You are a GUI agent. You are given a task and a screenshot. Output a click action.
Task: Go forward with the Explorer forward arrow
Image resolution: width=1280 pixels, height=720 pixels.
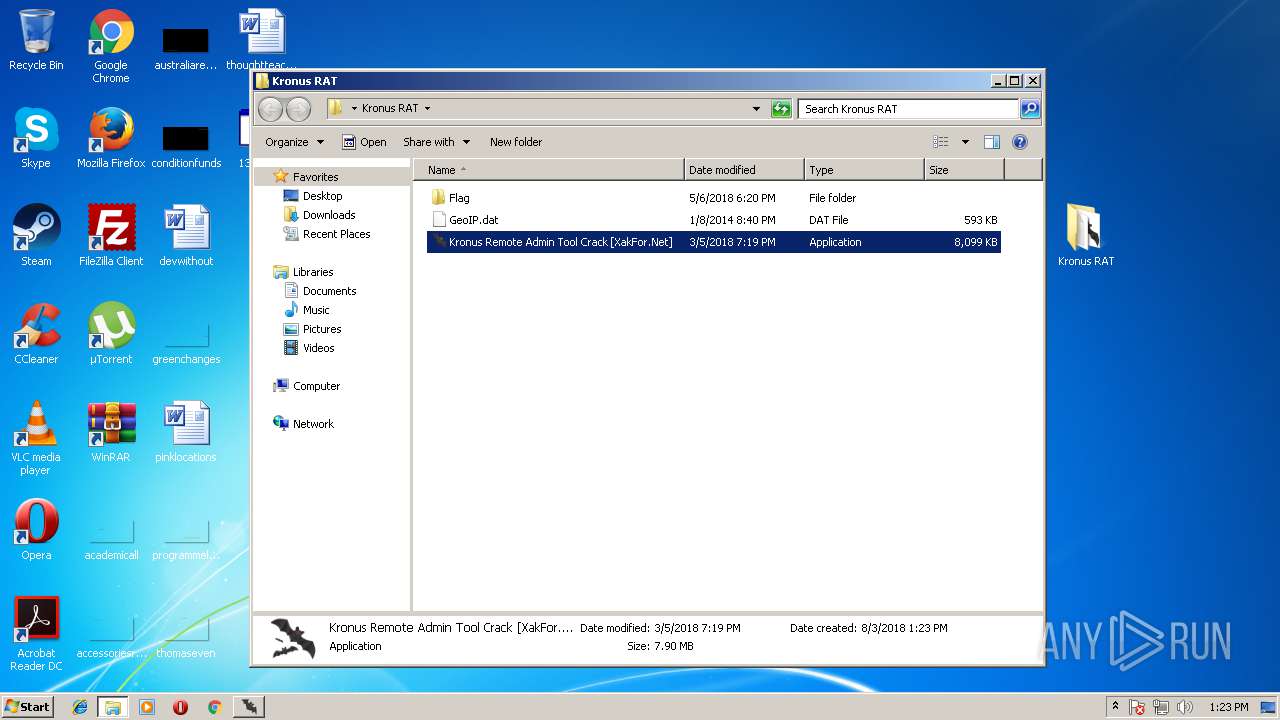tap(298, 109)
